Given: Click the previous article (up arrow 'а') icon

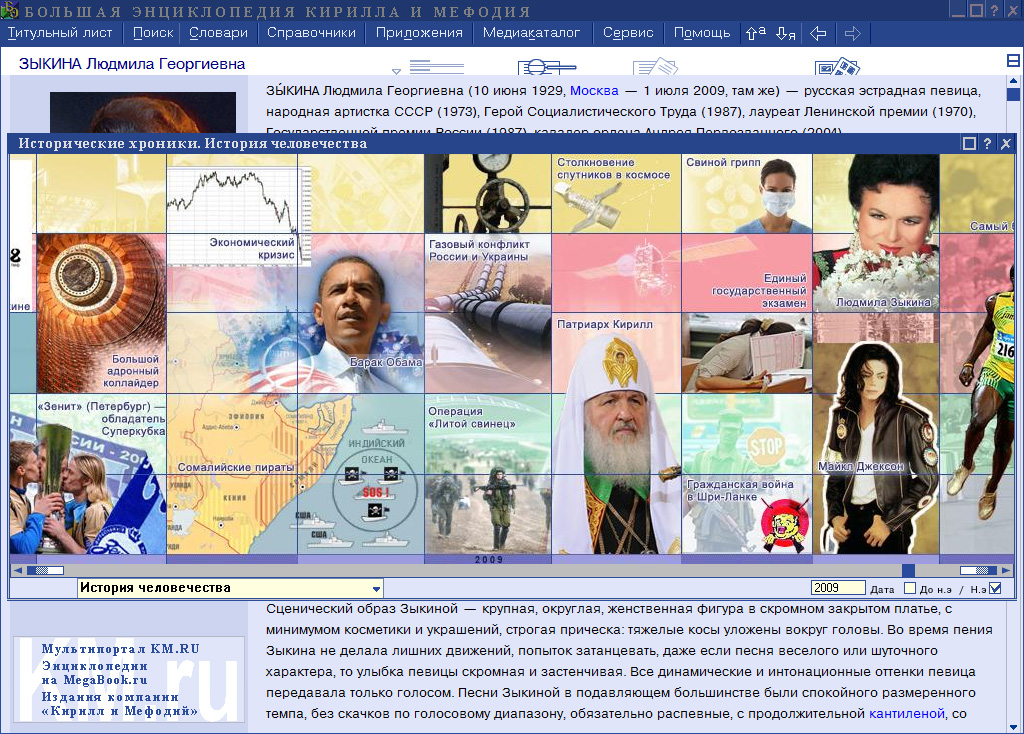Looking at the screenshot, I should tap(756, 33).
